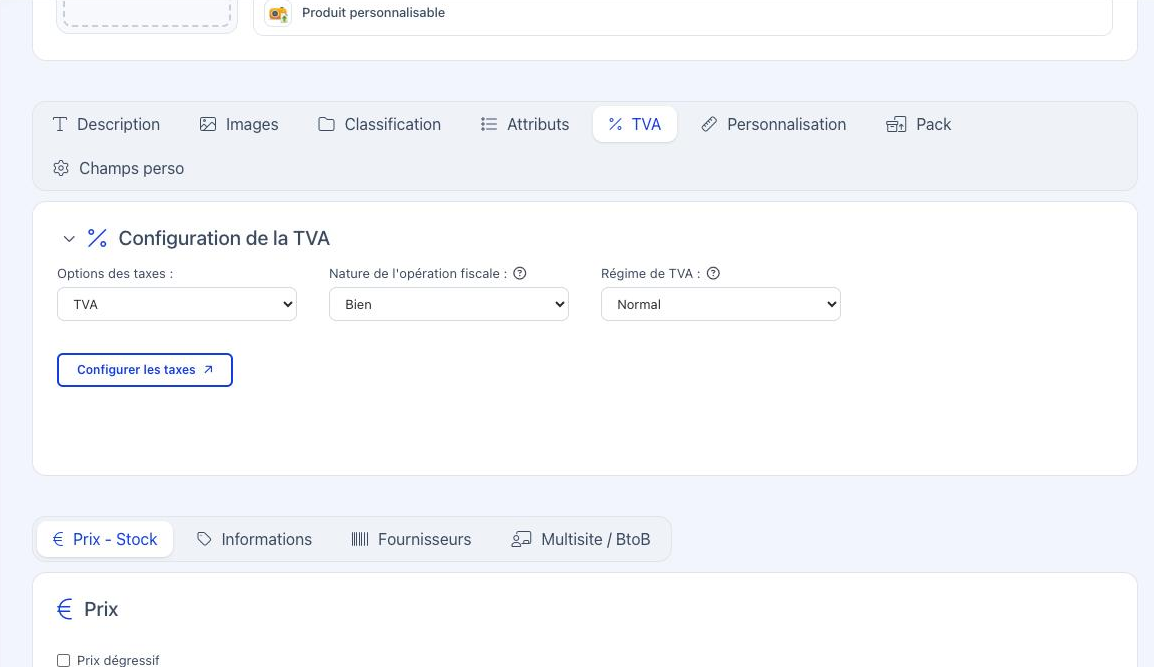This screenshot has width=1154, height=667.
Task: Switch to the Description tab
Action: [107, 124]
